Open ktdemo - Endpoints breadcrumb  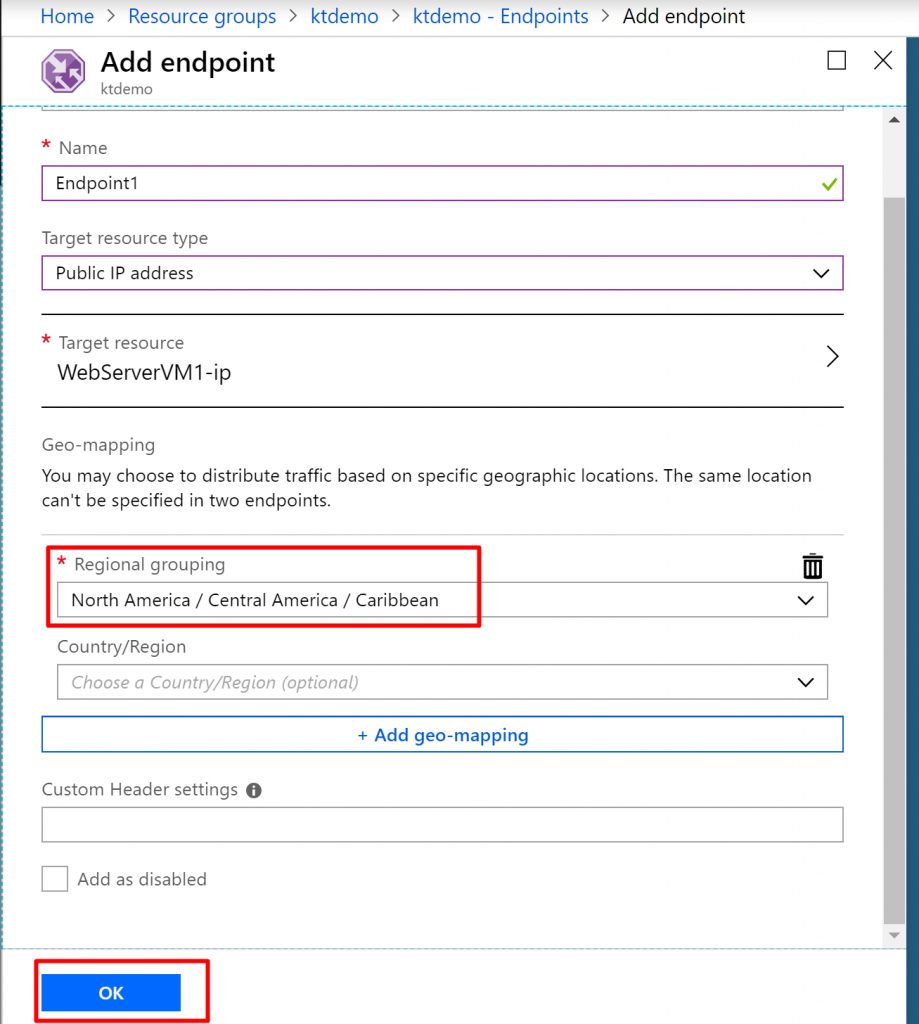point(500,16)
